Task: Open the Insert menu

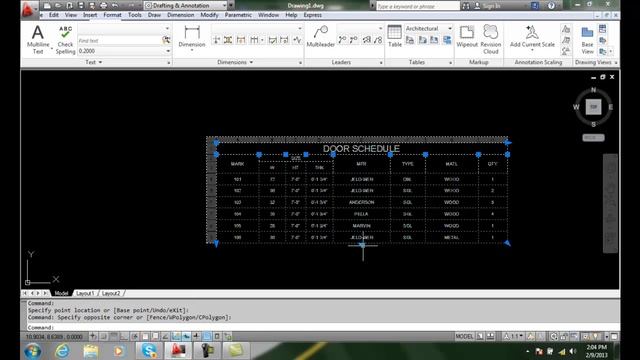Action: tap(90, 15)
